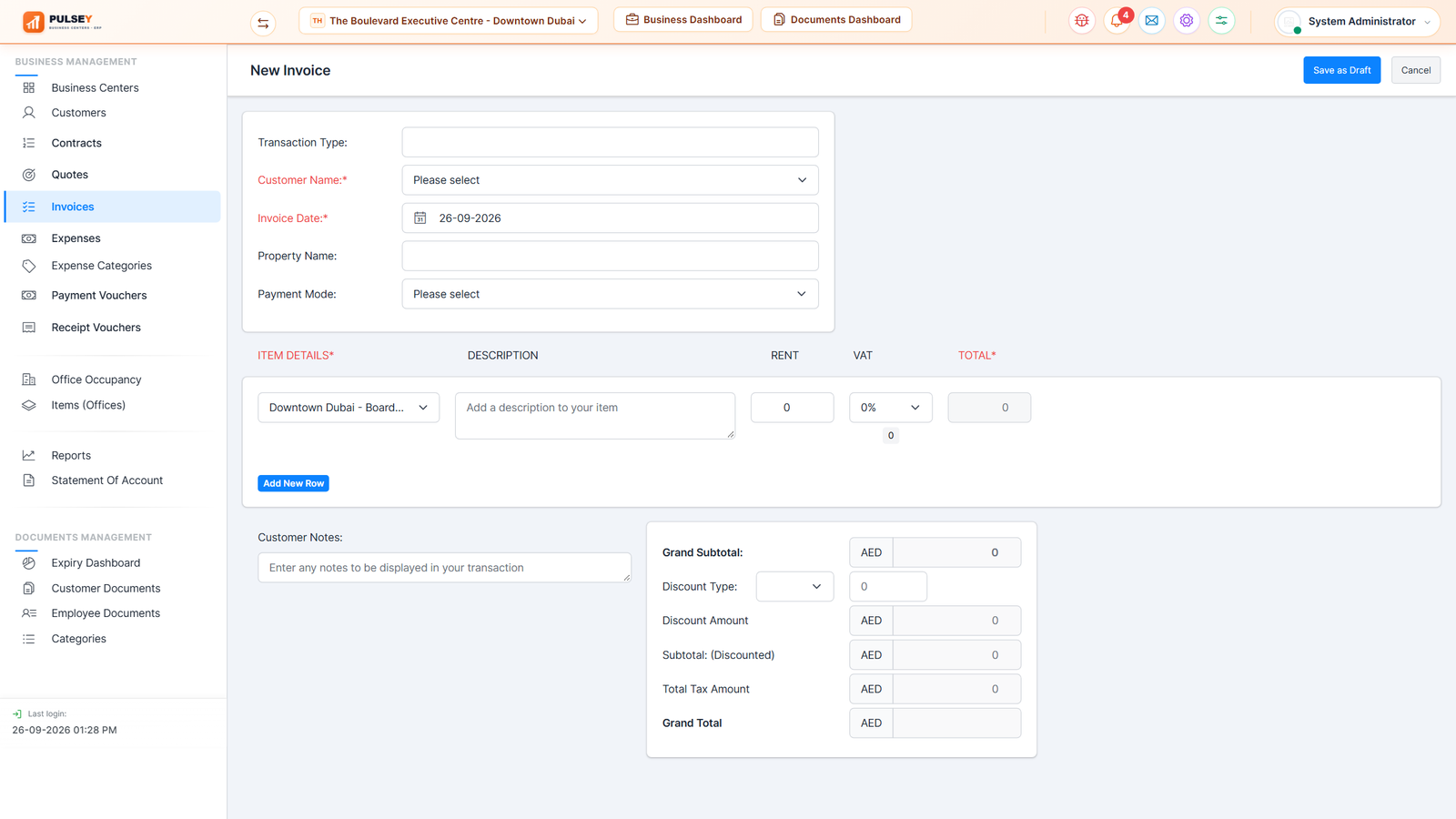Click the Expenses cash icon
1456x819 pixels.
[x=29, y=238]
